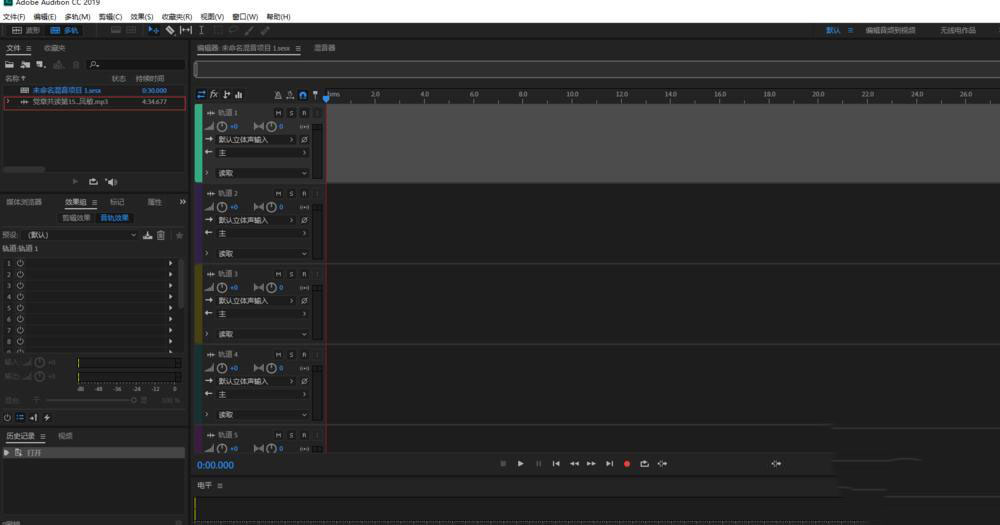
Task: Click the Play button in transport
Action: pyautogui.click(x=520, y=464)
